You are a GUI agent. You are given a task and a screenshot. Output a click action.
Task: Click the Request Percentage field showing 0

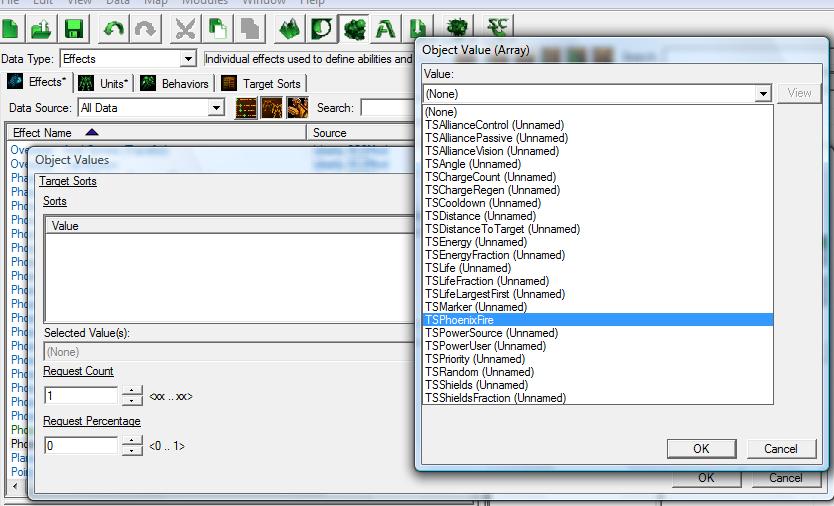click(81, 445)
